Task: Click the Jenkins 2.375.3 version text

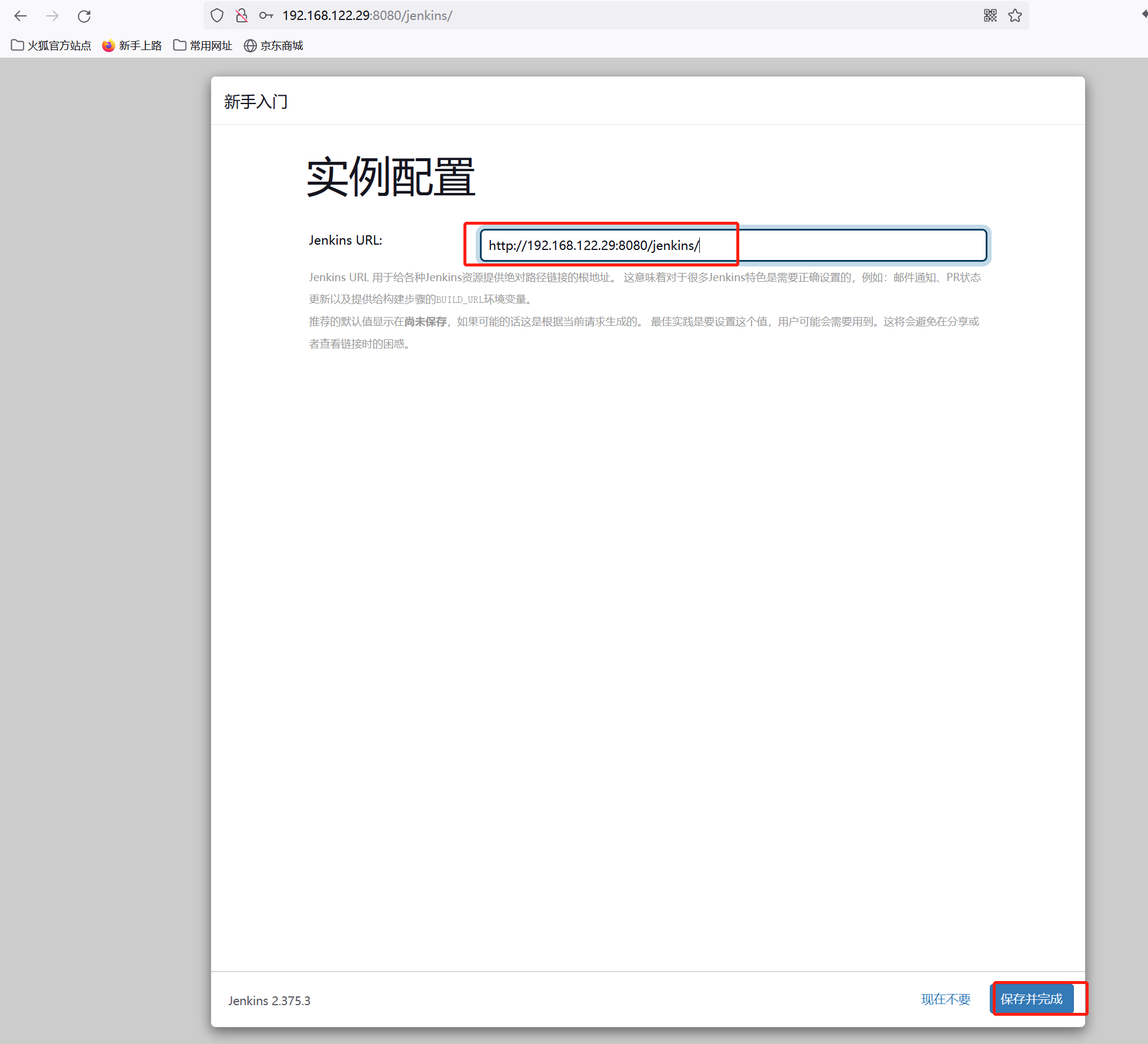Action: [269, 1001]
